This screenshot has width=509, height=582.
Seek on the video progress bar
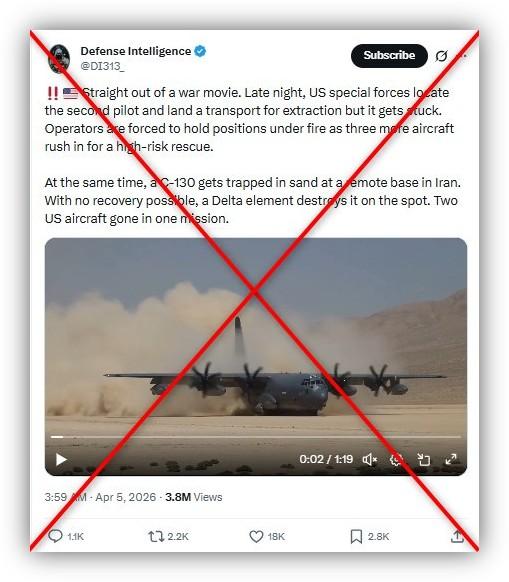pos(256,437)
